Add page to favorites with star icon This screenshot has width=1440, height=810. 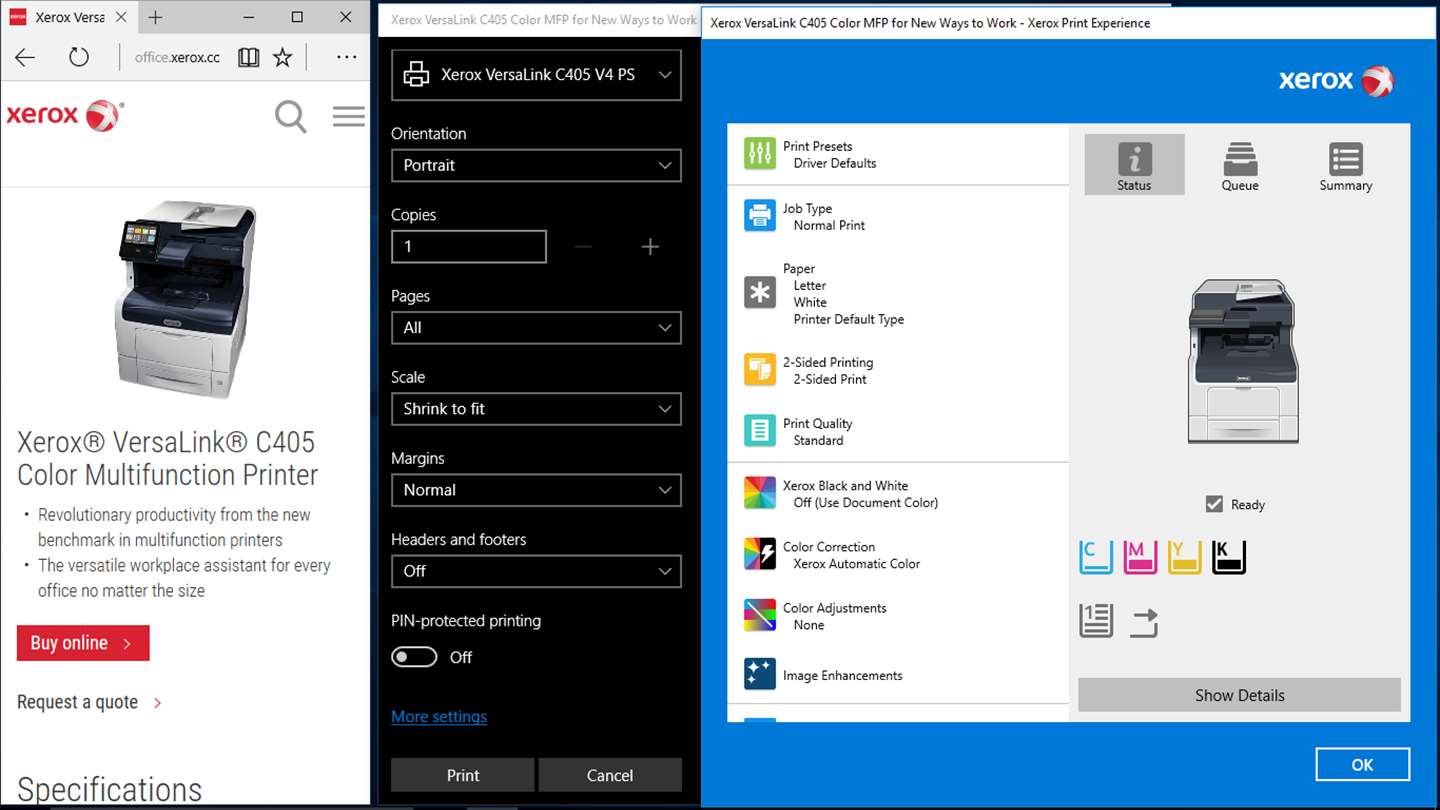coord(283,57)
